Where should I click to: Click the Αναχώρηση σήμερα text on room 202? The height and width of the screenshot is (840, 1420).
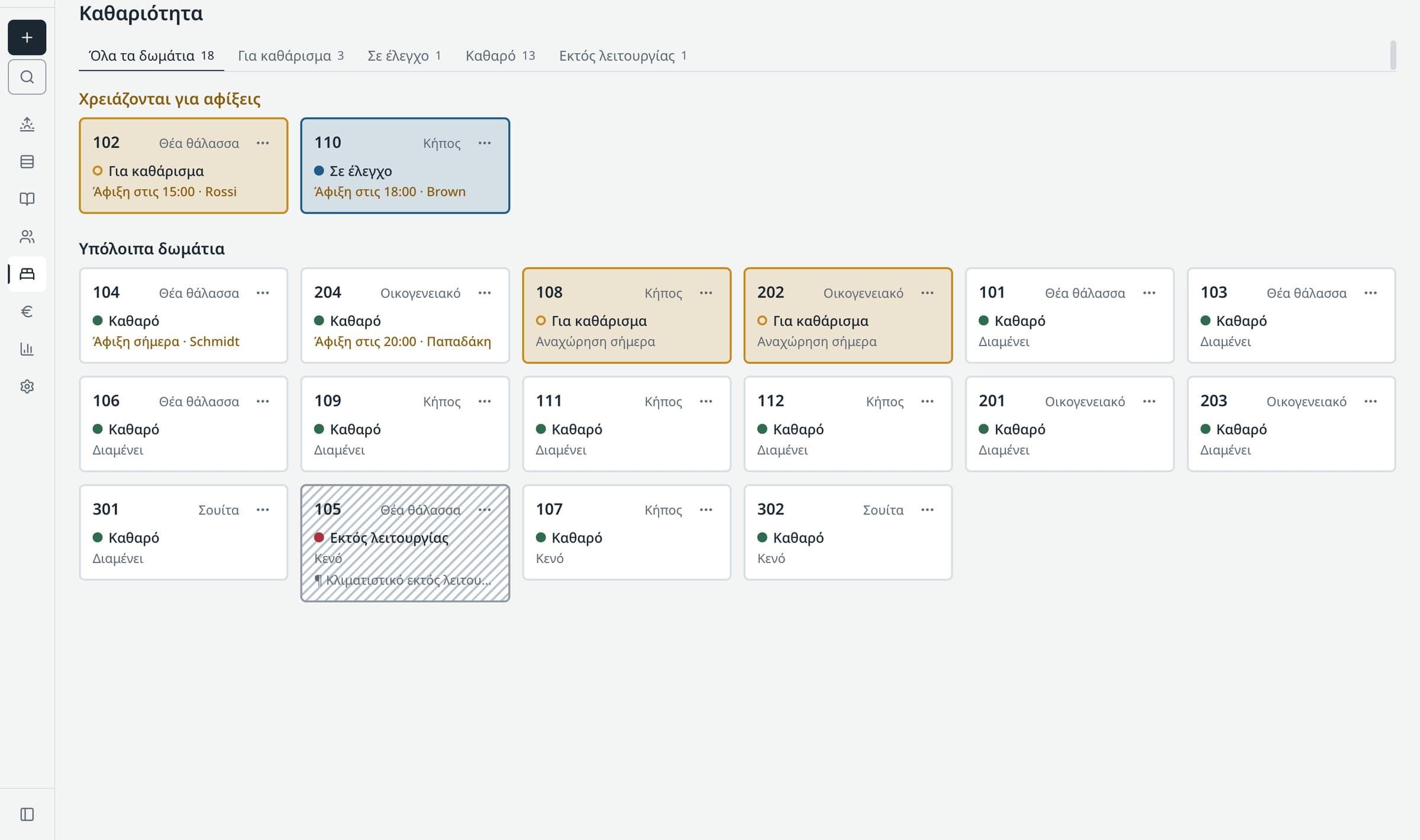[817, 342]
